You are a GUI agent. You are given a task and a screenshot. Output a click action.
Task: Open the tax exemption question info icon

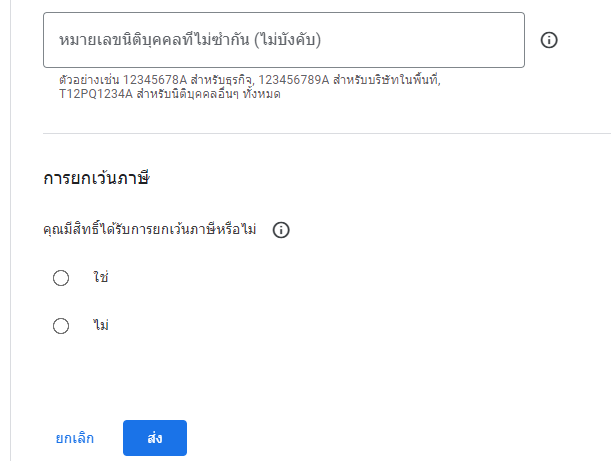[281, 230]
